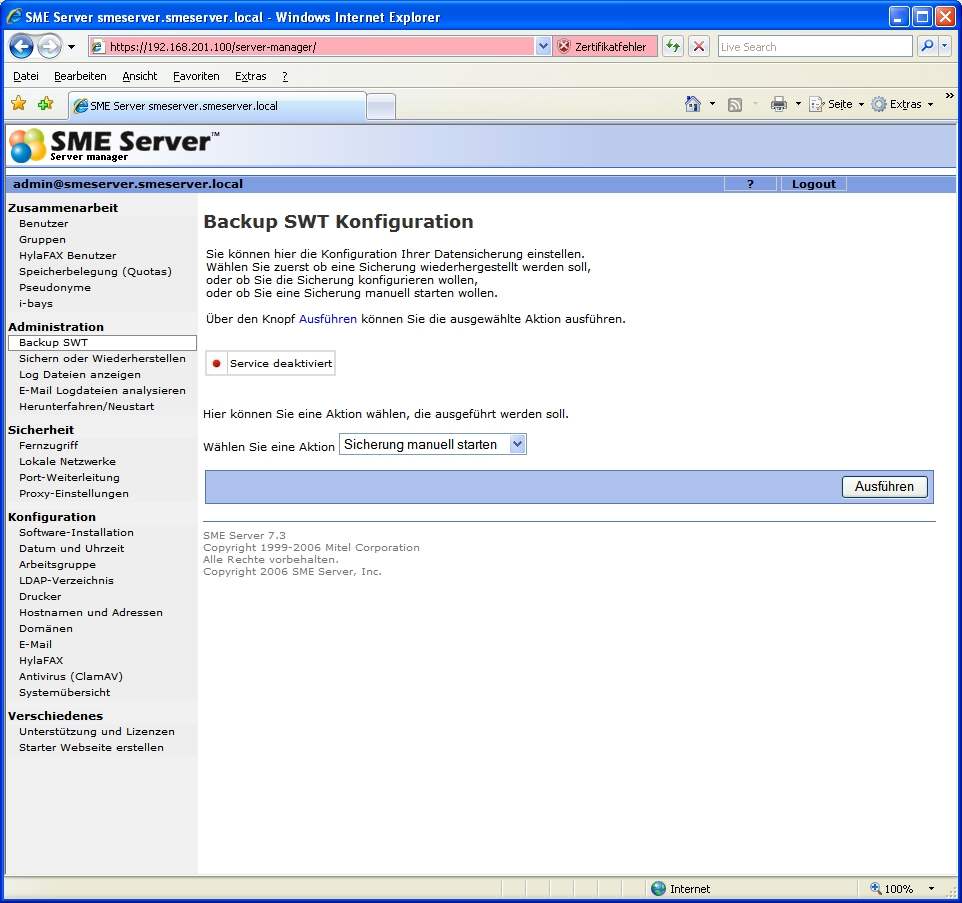Open the Favoriten menu

pyautogui.click(x=196, y=76)
